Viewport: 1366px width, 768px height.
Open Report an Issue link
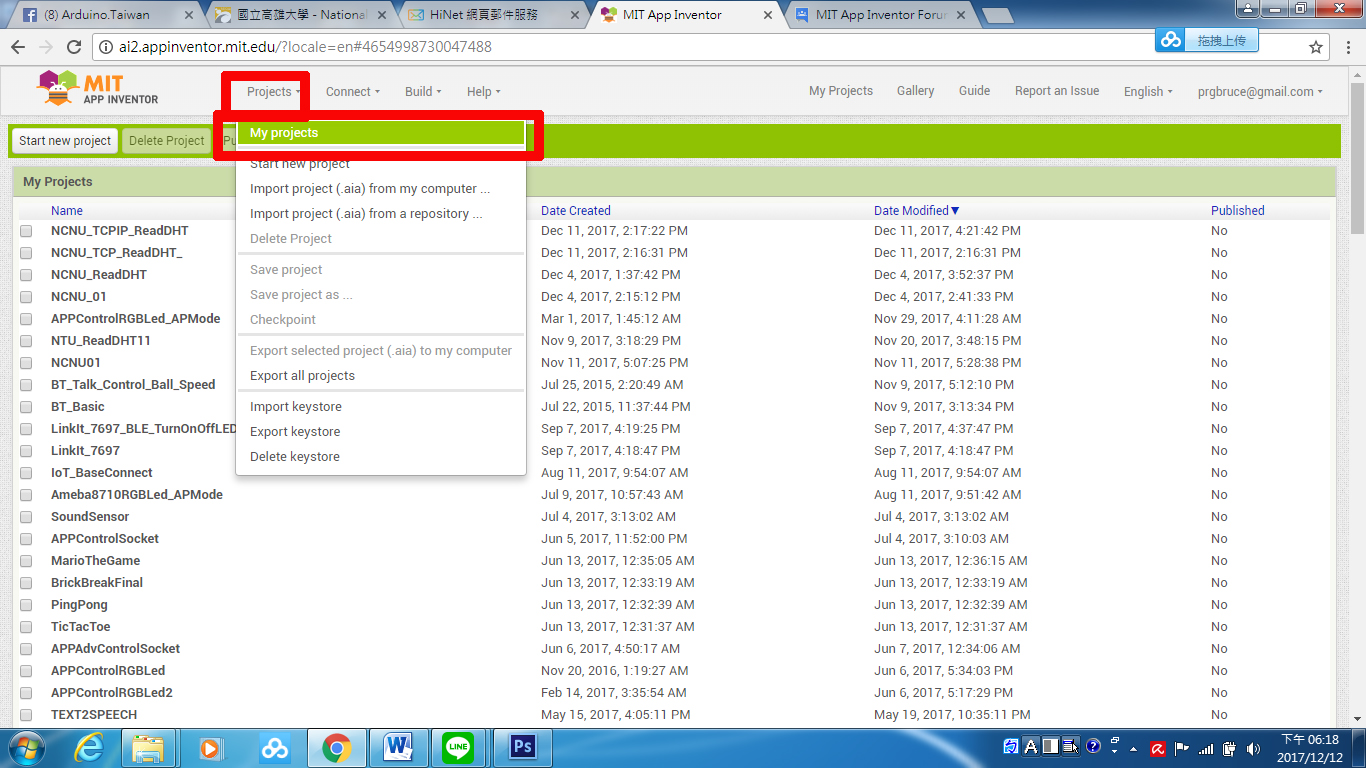(1057, 91)
